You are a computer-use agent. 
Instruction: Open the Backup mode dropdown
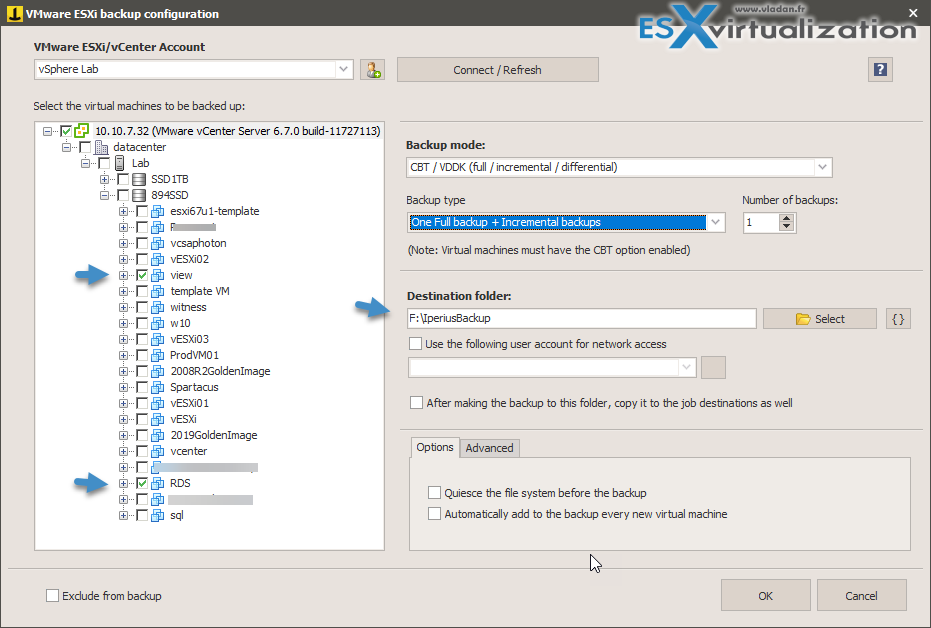pos(822,167)
